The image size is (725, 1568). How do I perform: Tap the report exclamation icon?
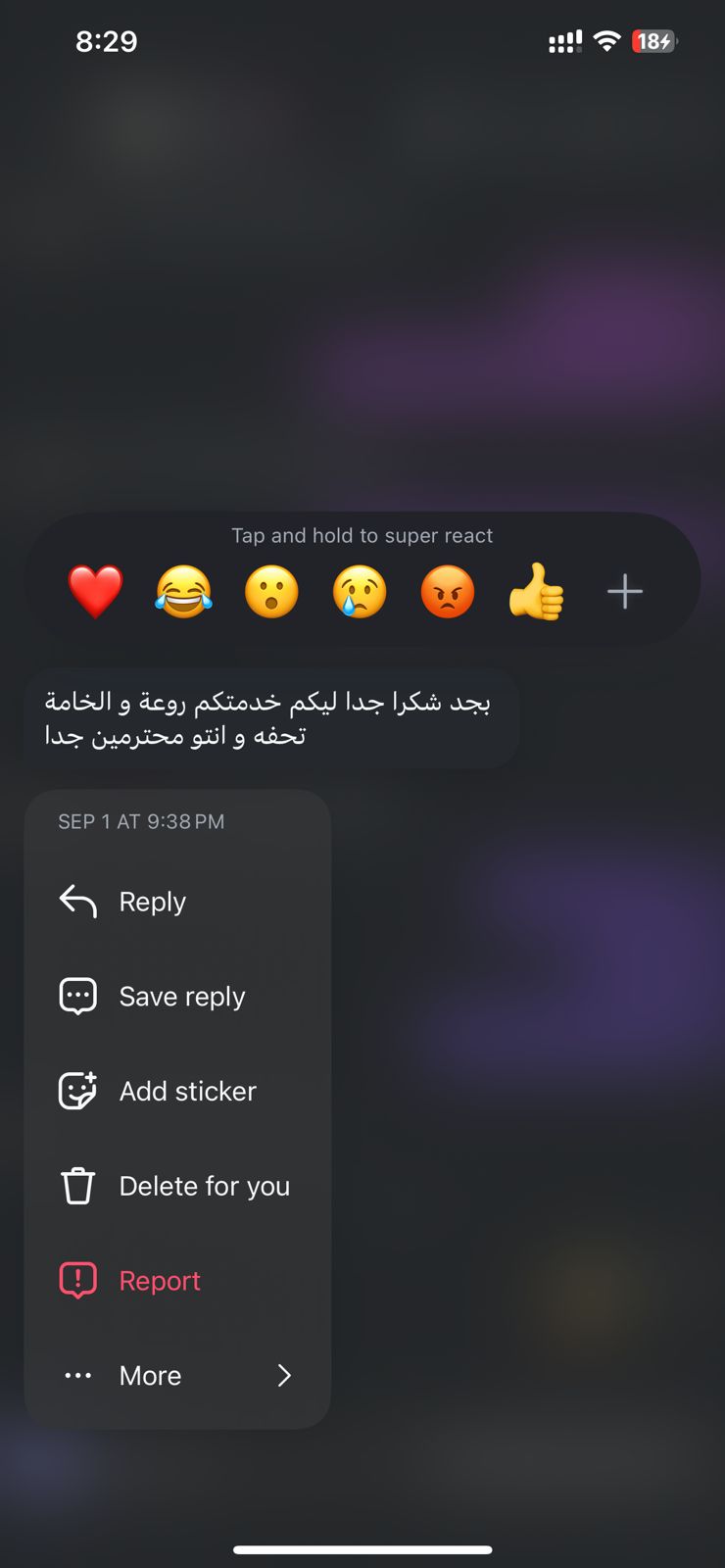click(x=78, y=1281)
